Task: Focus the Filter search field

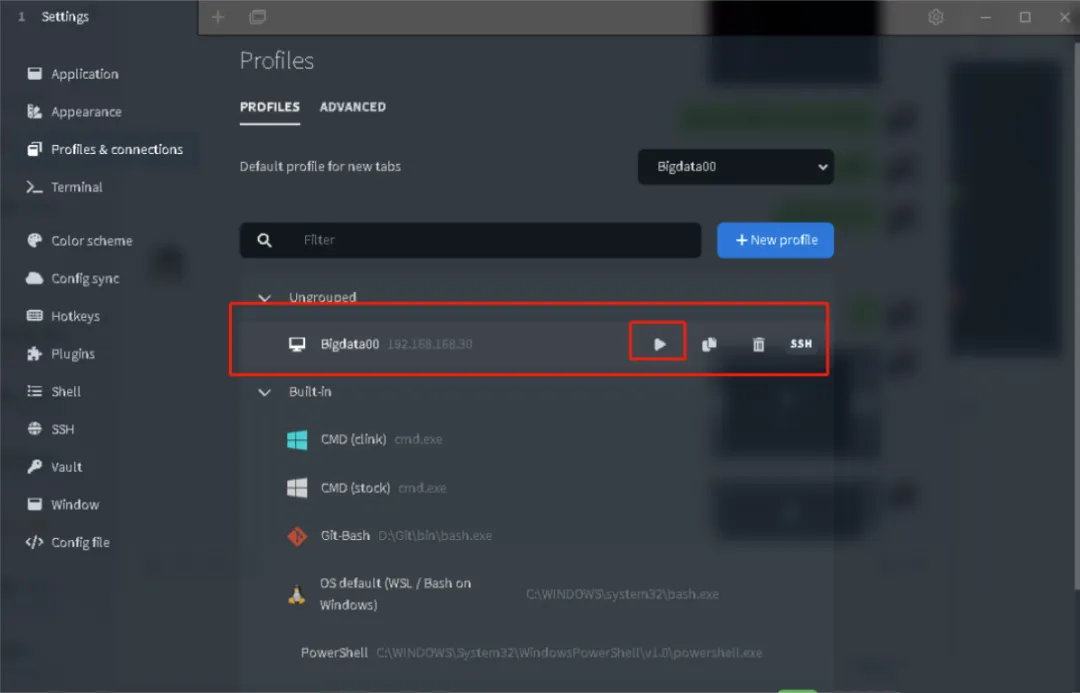Action: click(470, 240)
